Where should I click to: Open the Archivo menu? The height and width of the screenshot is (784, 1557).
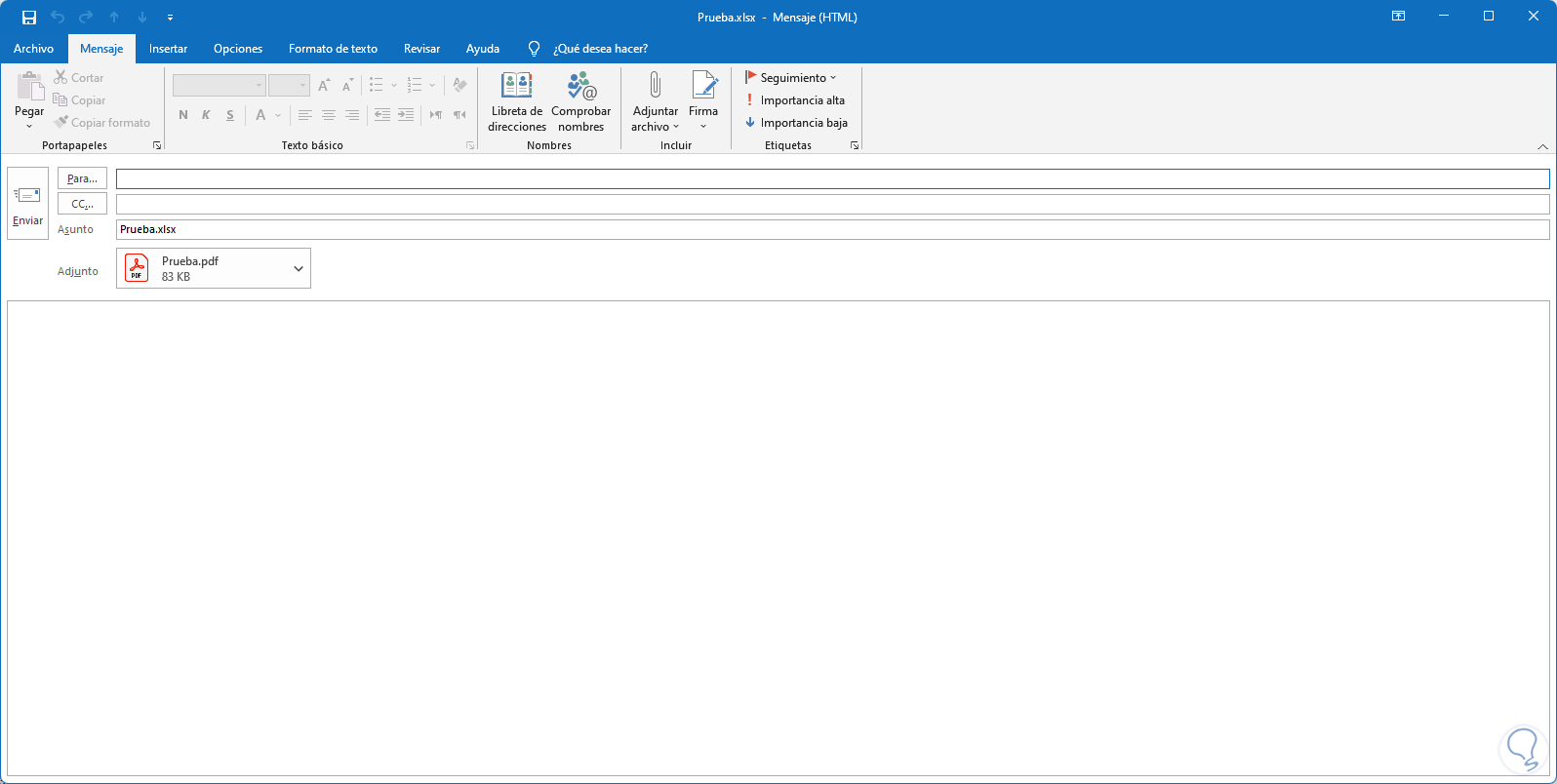[x=33, y=49]
